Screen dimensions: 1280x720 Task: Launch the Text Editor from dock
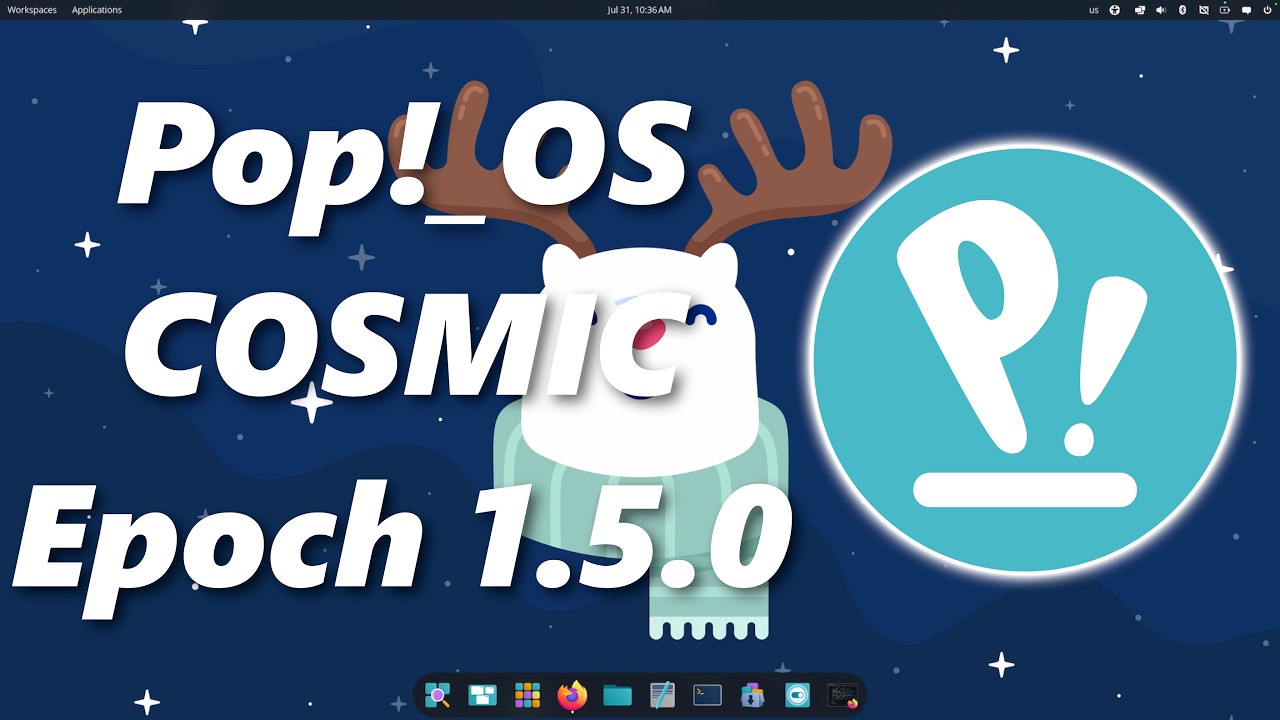(x=662, y=695)
